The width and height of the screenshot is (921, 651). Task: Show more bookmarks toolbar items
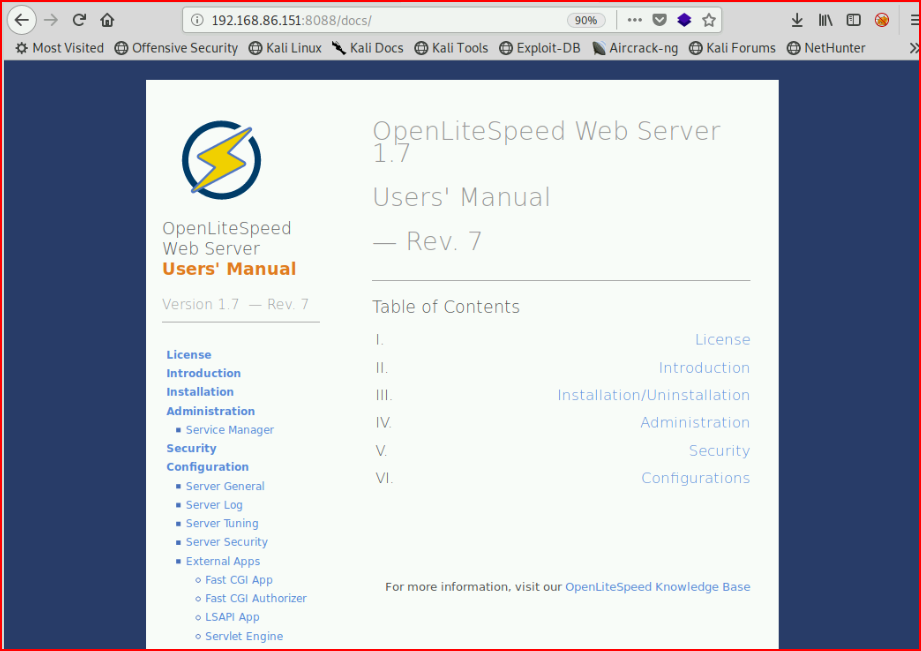(x=914, y=48)
